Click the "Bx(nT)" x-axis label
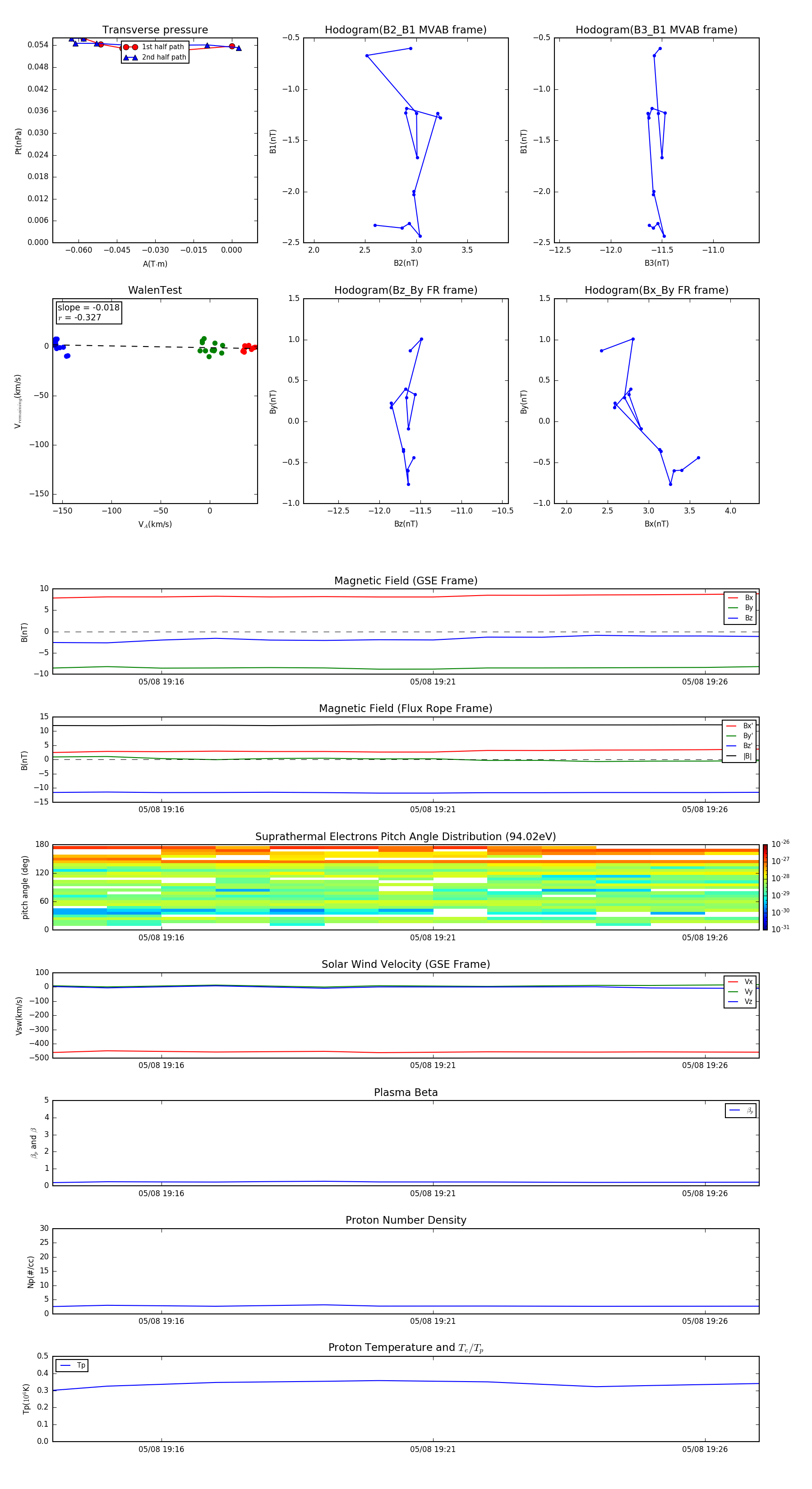812x1489 pixels. coord(656,524)
